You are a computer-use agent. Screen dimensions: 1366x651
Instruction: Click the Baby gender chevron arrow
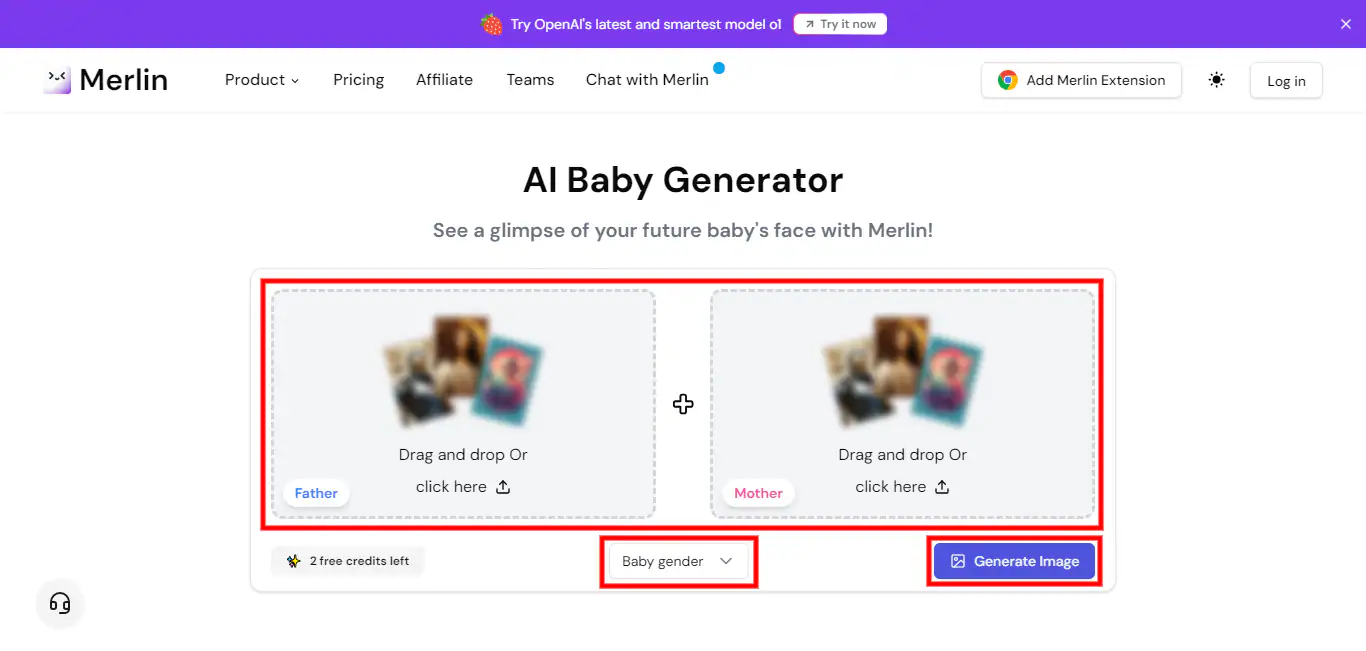coord(726,561)
